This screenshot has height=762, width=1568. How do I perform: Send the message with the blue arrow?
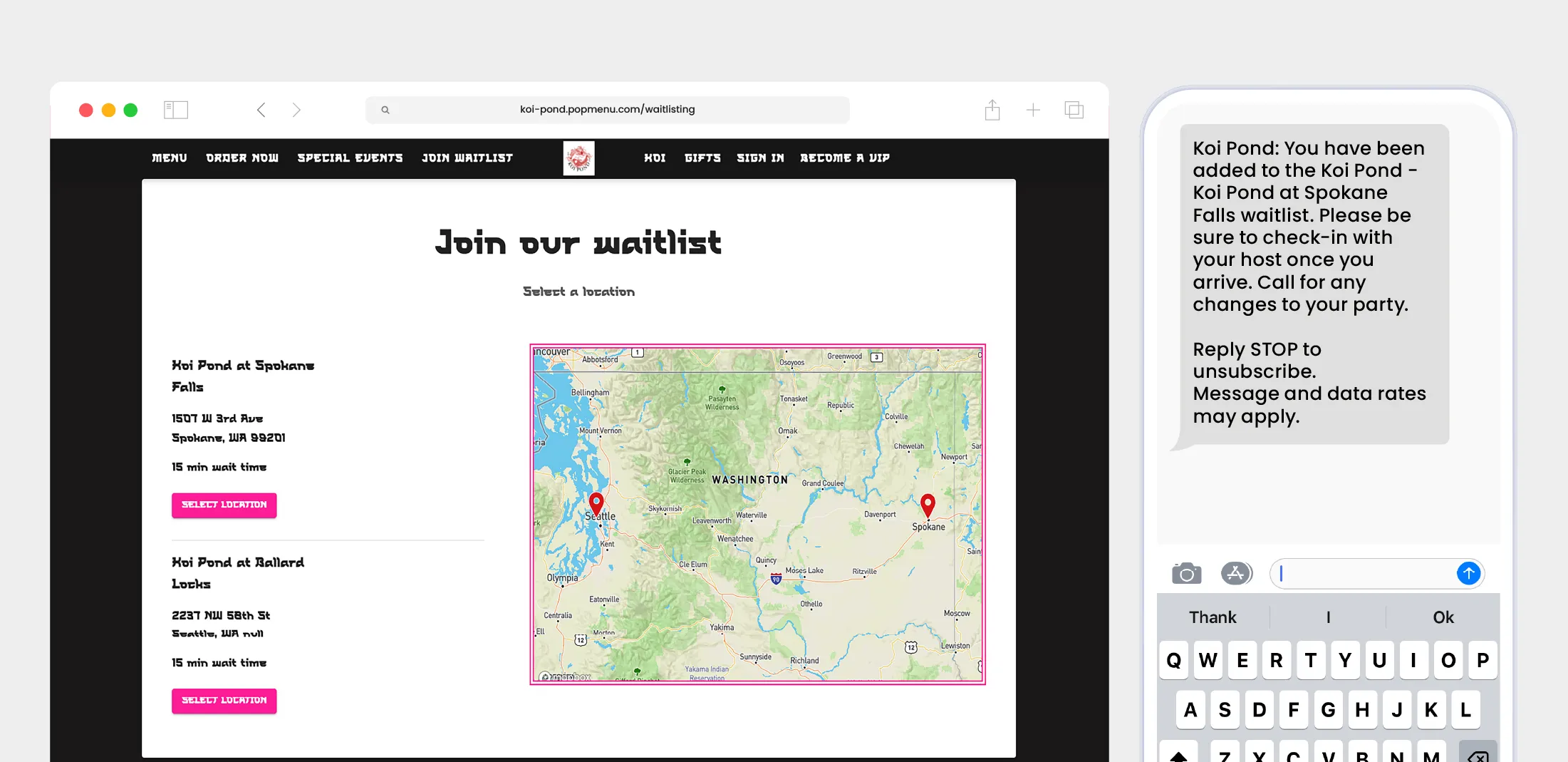(x=1468, y=573)
